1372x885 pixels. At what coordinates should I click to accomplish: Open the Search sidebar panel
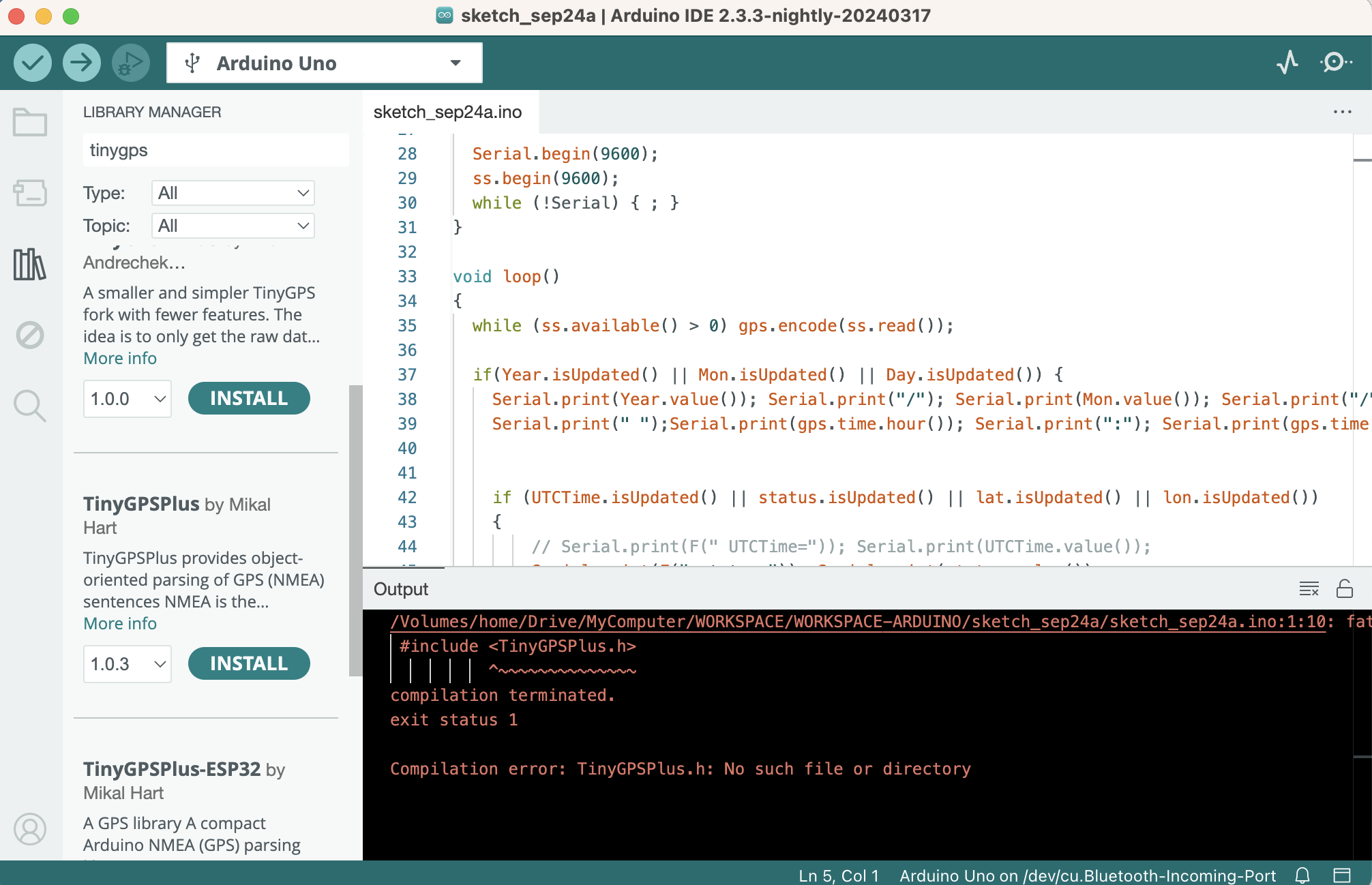(30, 406)
